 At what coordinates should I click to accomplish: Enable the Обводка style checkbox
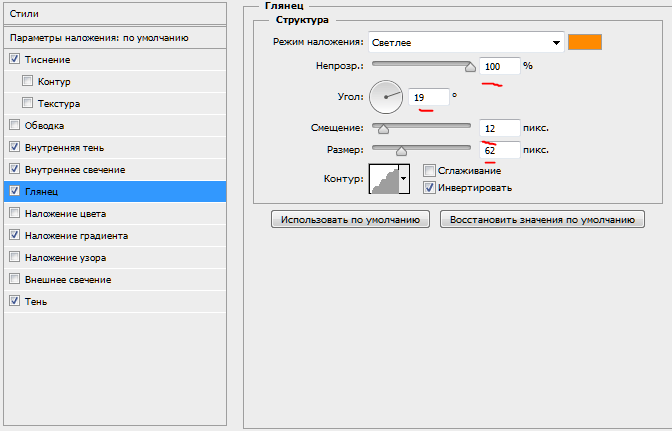[x=14, y=126]
